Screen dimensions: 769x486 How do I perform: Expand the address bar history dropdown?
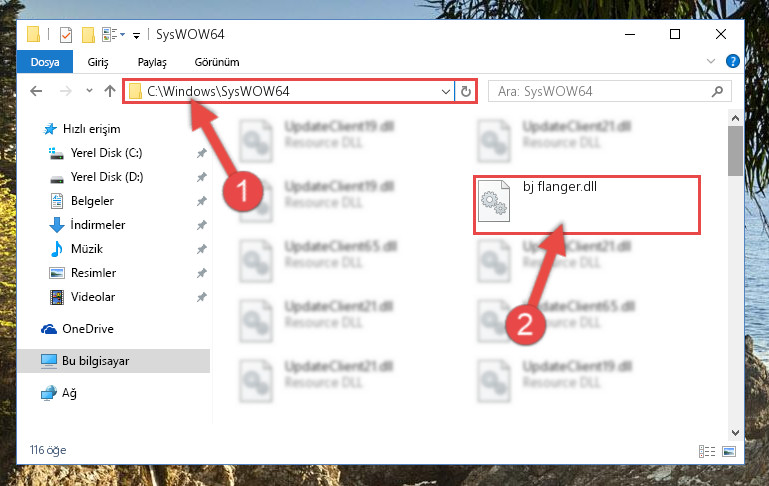pyautogui.click(x=445, y=92)
